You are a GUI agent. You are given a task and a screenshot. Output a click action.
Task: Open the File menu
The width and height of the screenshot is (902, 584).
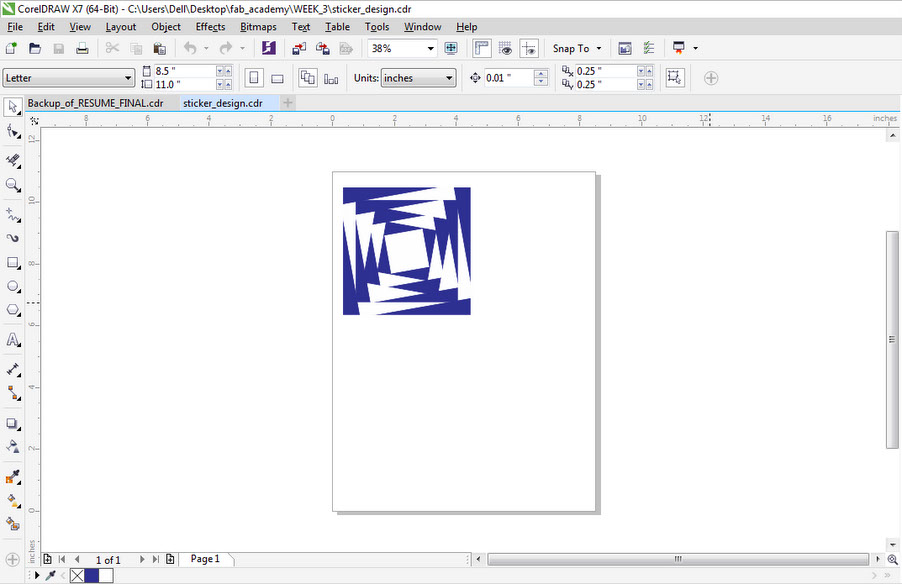[15, 26]
